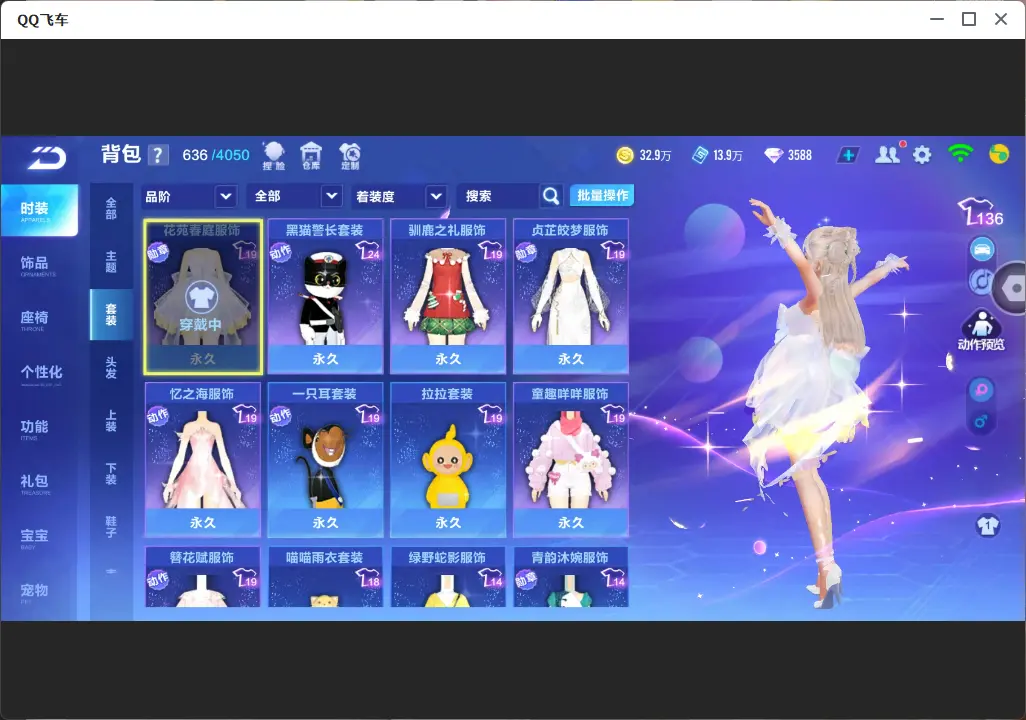This screenshot has width=1026, height=720.
Task: Switch to car view icon
Action: coord(982,249)
